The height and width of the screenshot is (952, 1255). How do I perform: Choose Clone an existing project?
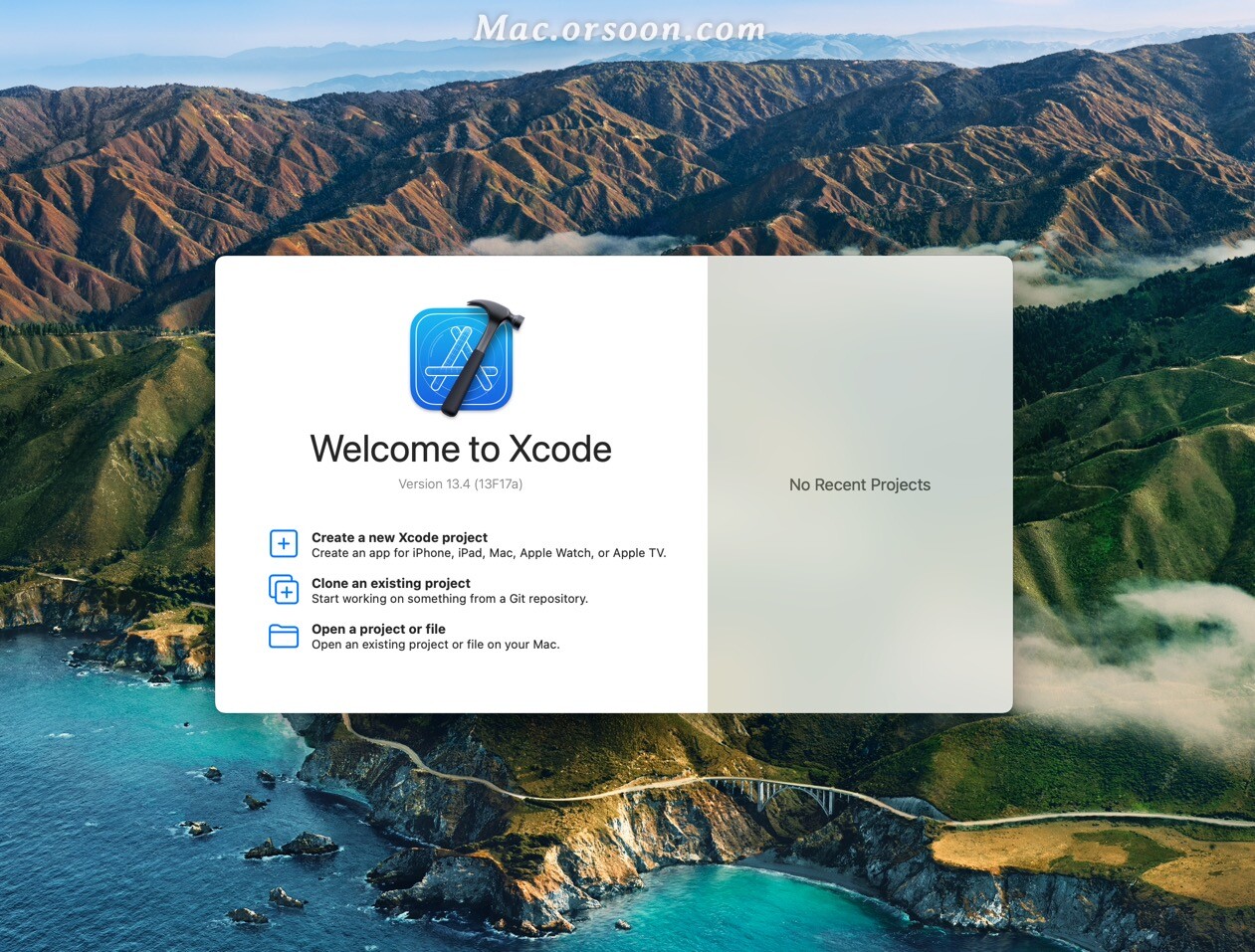tap(390, 583)
